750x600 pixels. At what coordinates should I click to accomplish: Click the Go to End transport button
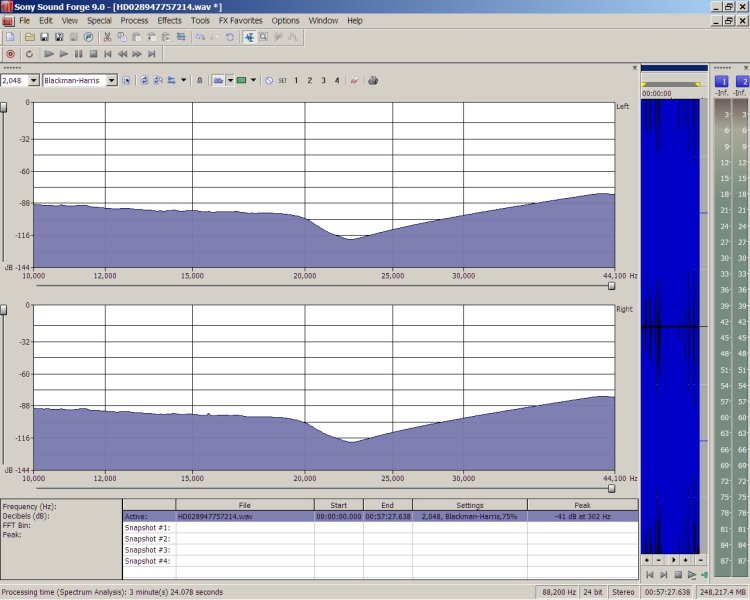(152, 54)
